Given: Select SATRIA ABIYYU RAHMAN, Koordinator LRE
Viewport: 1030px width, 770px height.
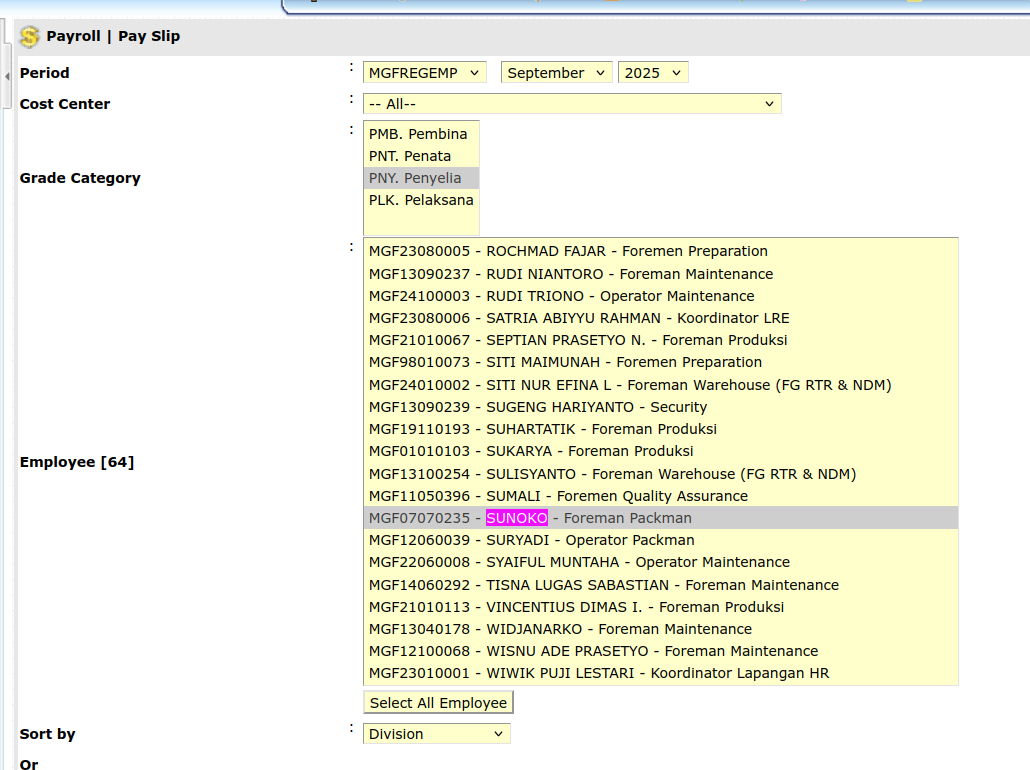Looking at the screenshot, I should point(578,318).
